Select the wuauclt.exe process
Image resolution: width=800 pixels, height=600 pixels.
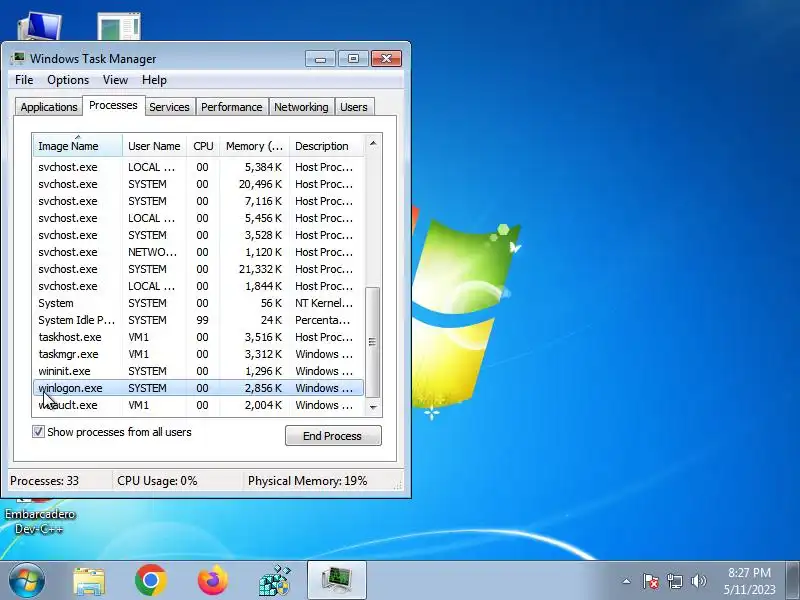pyautogui.click(x=198, y=405)
